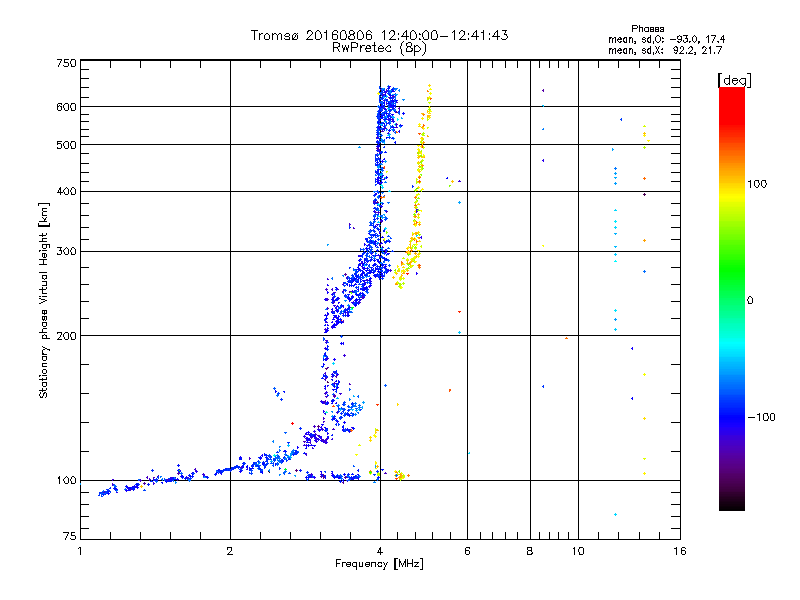The image size is (800, 600).
Task: Click the colorbar tick label "-100"
Action: pos(762,417)
